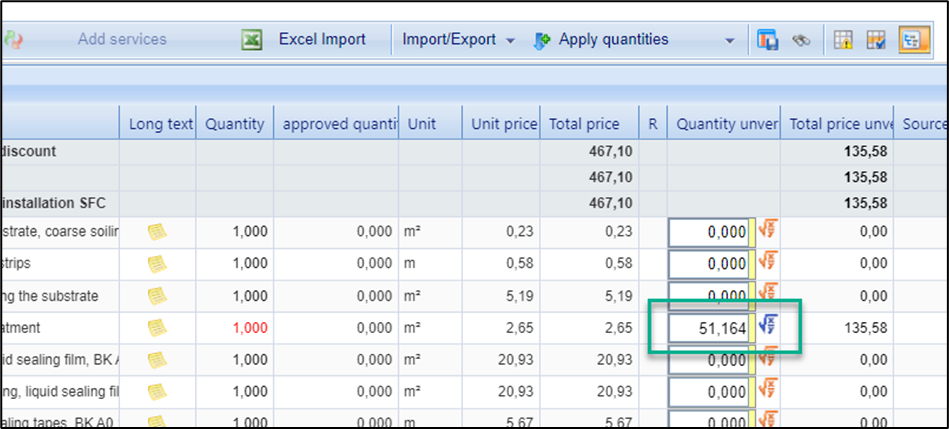The width and height of the screenshot is (949, 429).
Task: Expand the dropdown arrow after Apply quantities
Action: [x=729, y=41]
